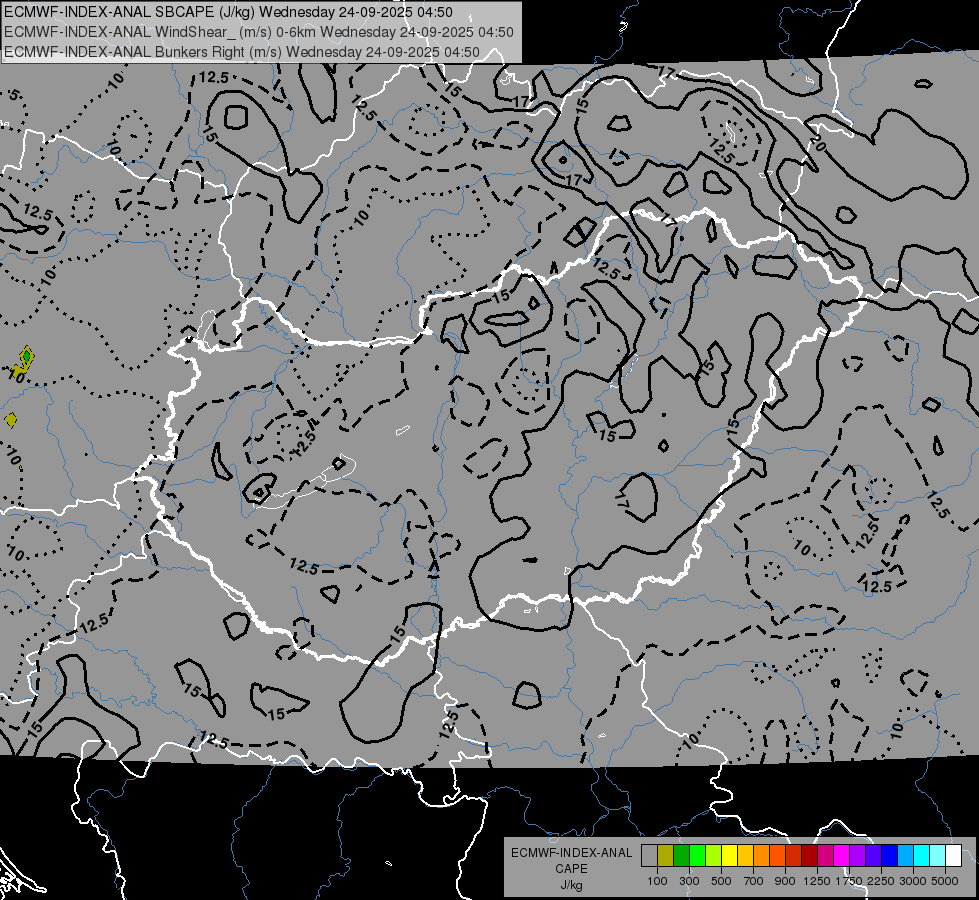Click the 5000 tick label in legend
This screenshot has width=979, height=900.
tap(945, 881)
